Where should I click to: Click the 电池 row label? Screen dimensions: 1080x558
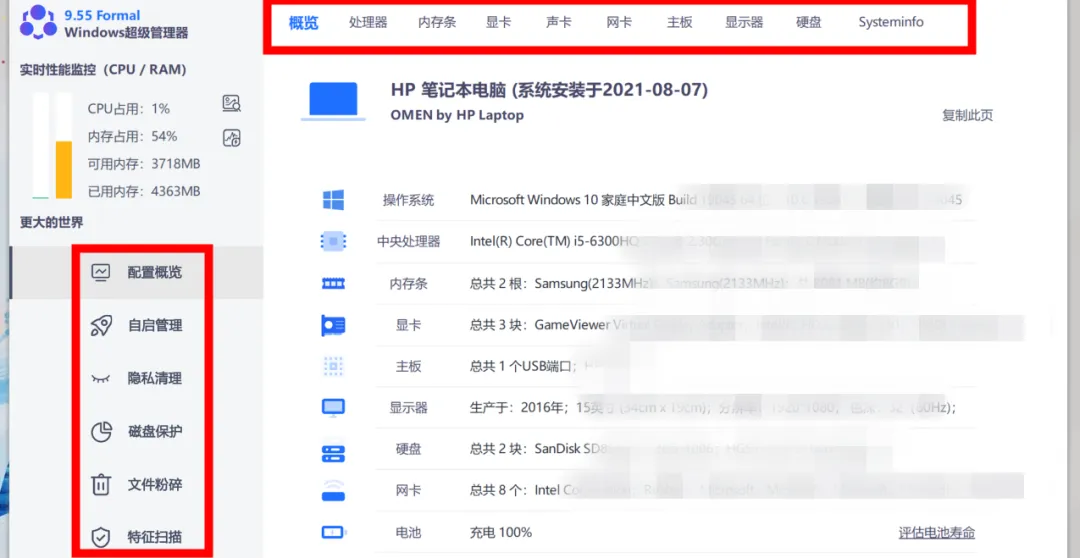click(x=408, y=533)
